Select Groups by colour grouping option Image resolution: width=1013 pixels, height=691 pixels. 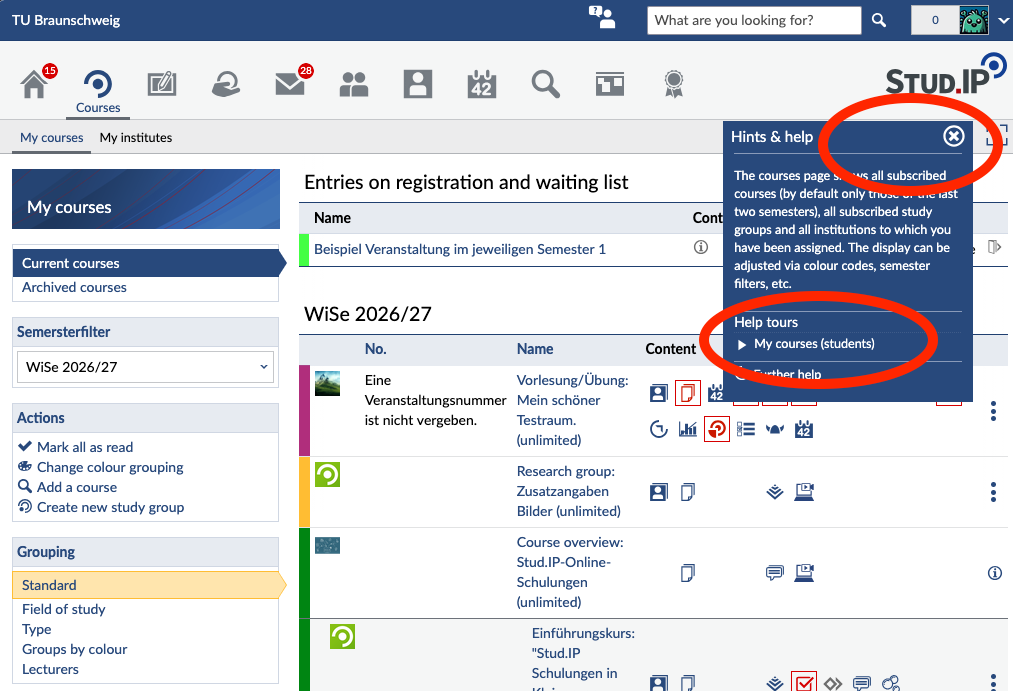click(x=74, y=649)
